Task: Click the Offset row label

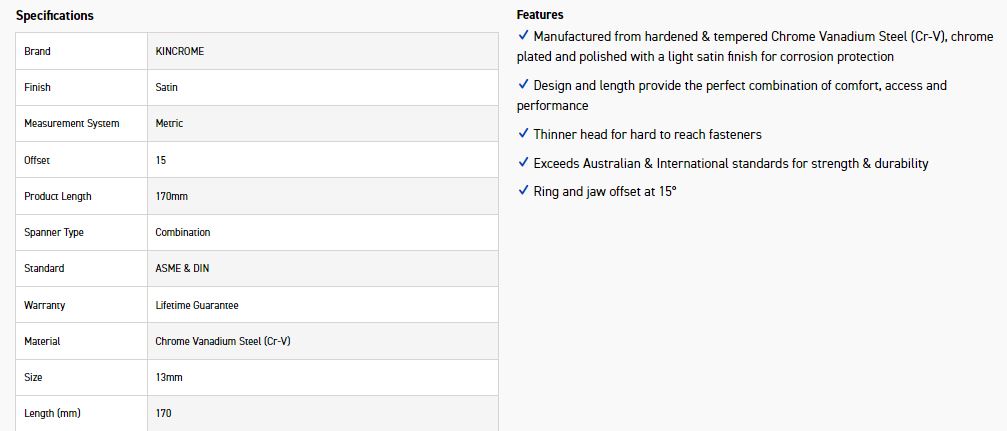Action: (x=37, y=160)
